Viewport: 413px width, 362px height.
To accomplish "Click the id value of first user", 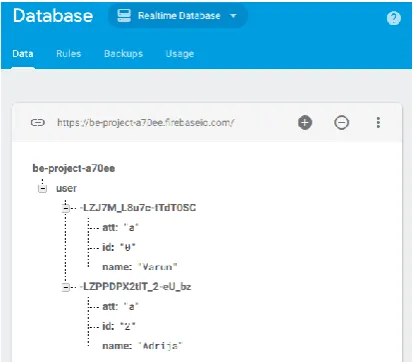I will coord(127,247).
